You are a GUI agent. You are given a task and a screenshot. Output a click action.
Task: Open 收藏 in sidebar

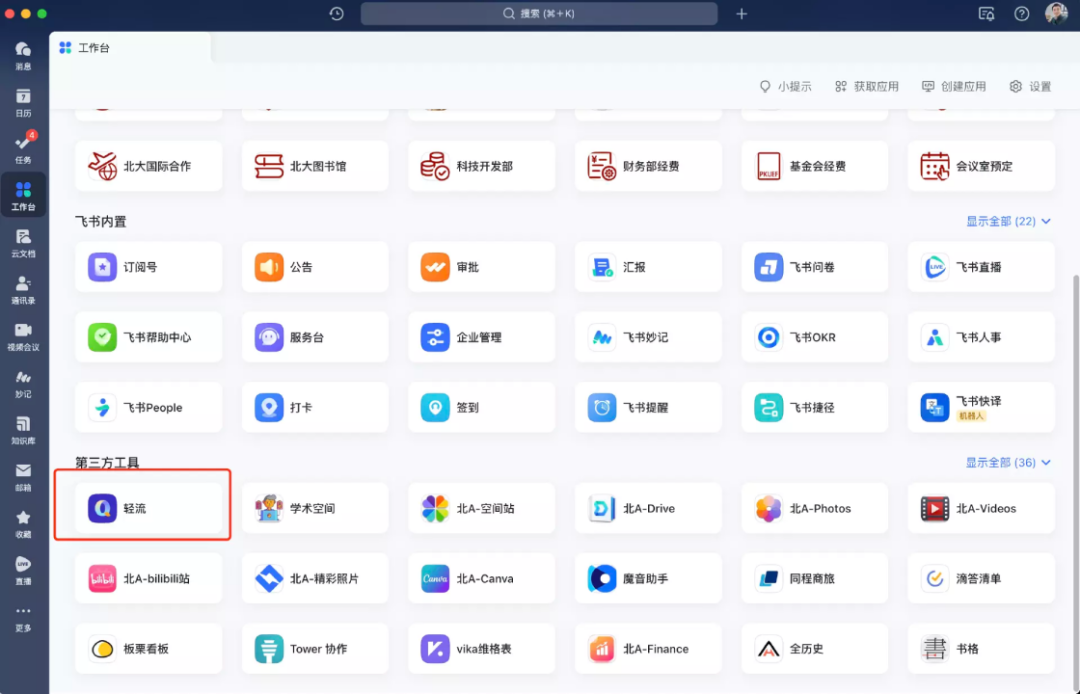(23, 524)
